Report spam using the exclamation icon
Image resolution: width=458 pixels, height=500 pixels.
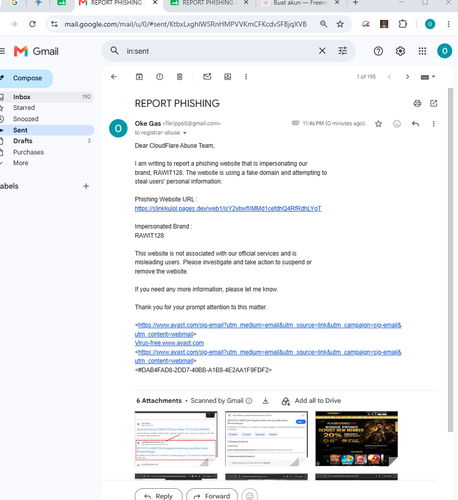[x=160, y=77]
